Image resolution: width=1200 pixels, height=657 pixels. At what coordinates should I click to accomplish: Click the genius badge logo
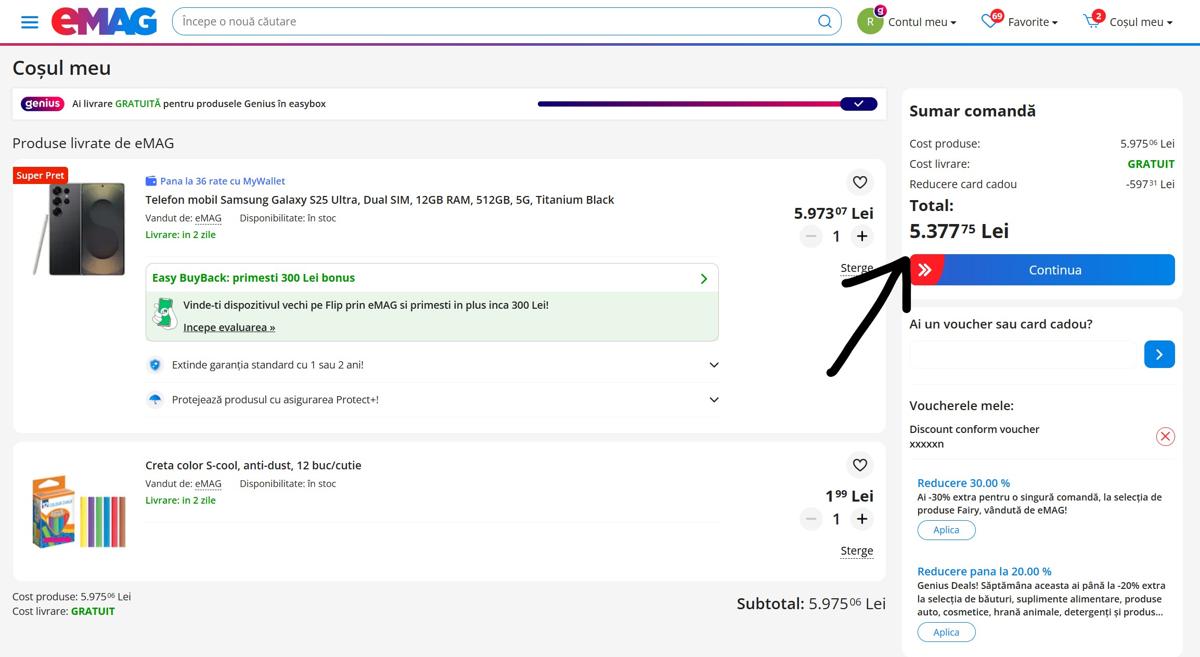43,103
